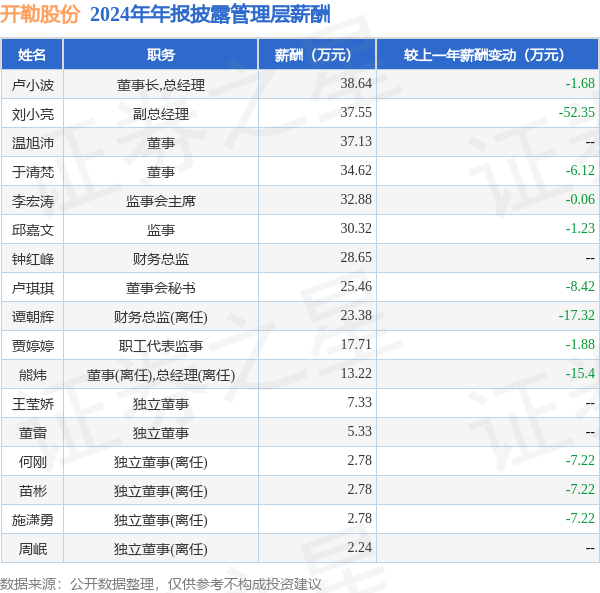Click the name 李宏涛
Viewport: 600px width, 593px height.
pos(33,201)
